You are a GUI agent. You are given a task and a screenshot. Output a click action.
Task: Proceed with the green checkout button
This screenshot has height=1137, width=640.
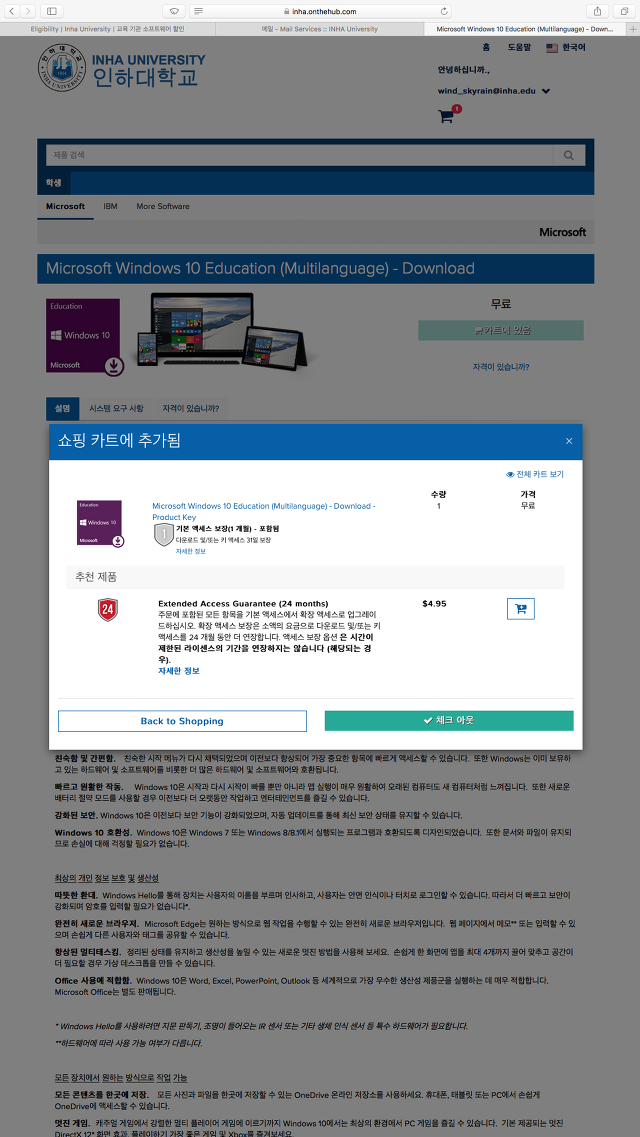tap(449, 721)
